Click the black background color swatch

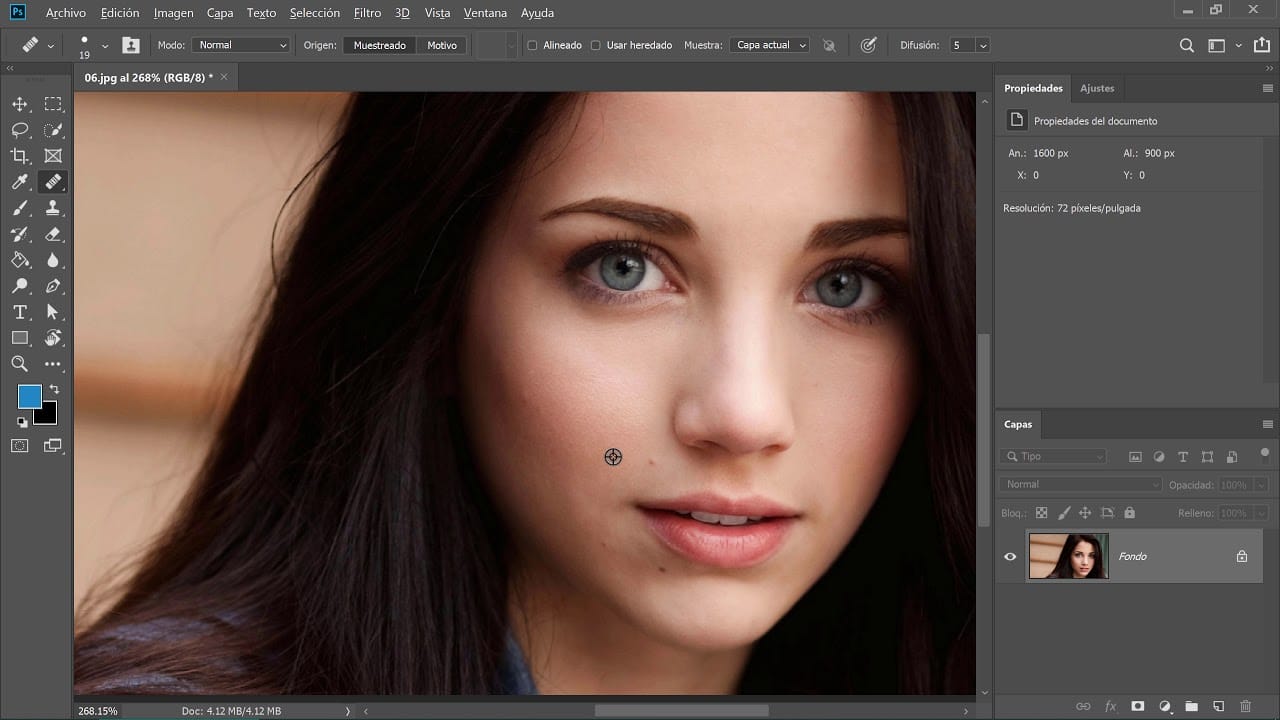(x=47, y=415)
